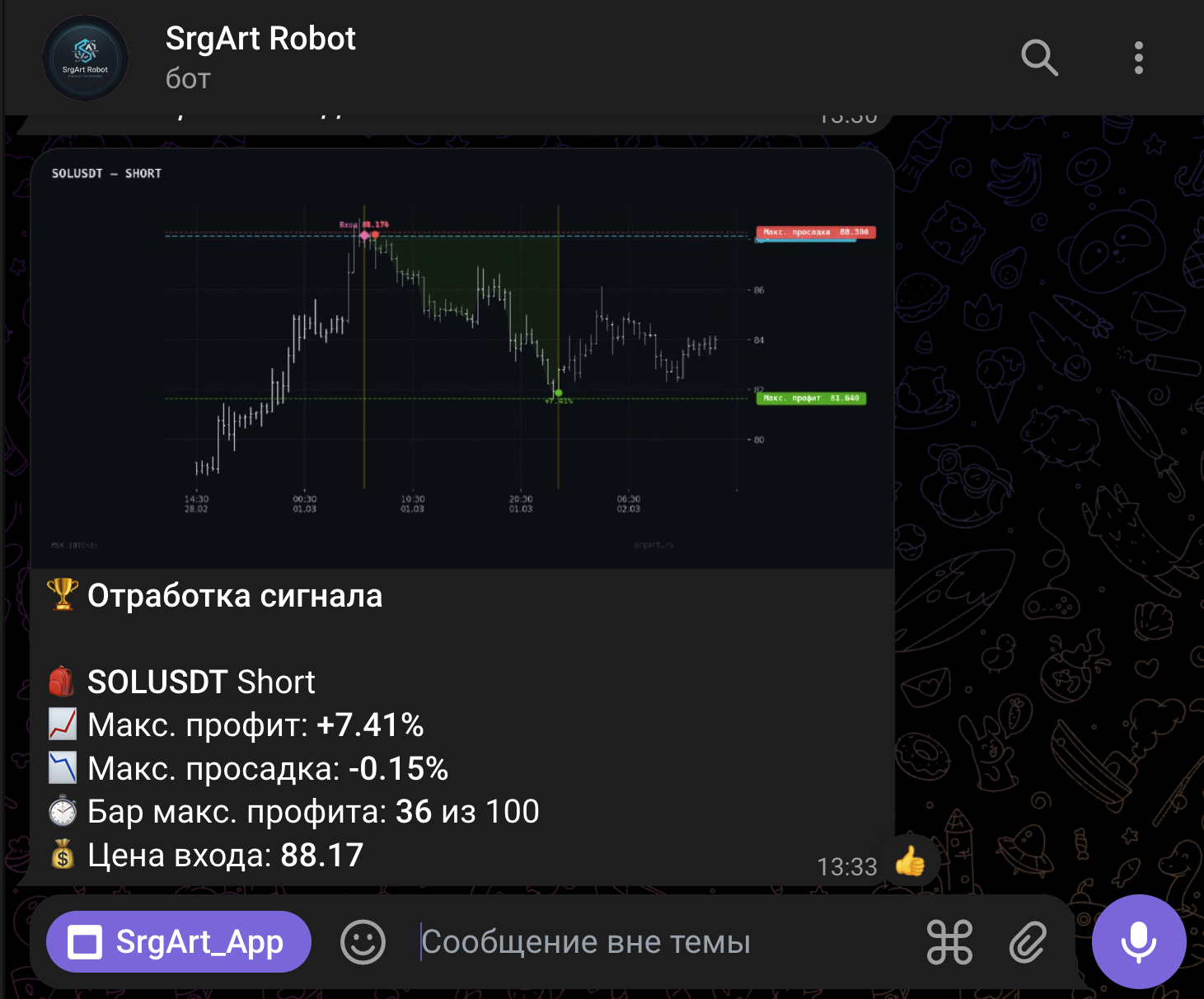
Task: Select the bold SOLUSDT ticker text
Action: (x=157, y=682)
